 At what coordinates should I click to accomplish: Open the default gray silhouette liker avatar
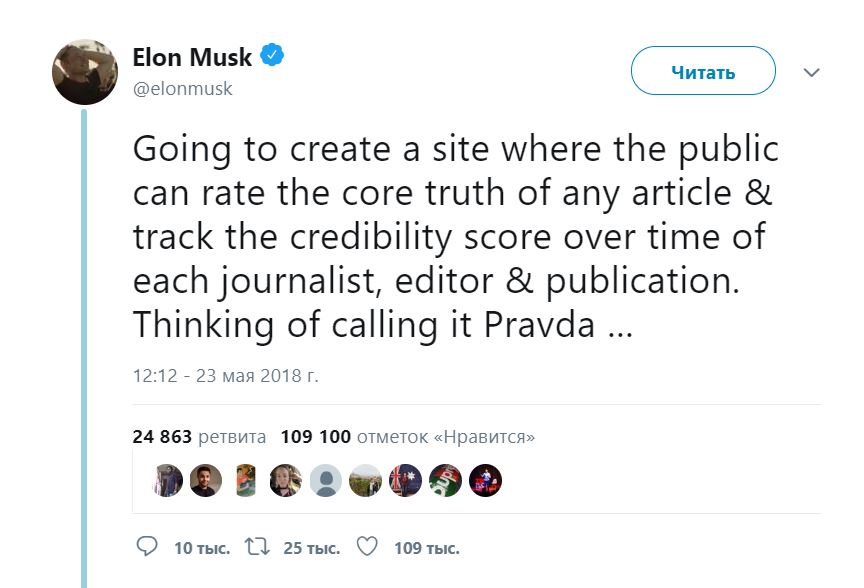tap(325, 481)
